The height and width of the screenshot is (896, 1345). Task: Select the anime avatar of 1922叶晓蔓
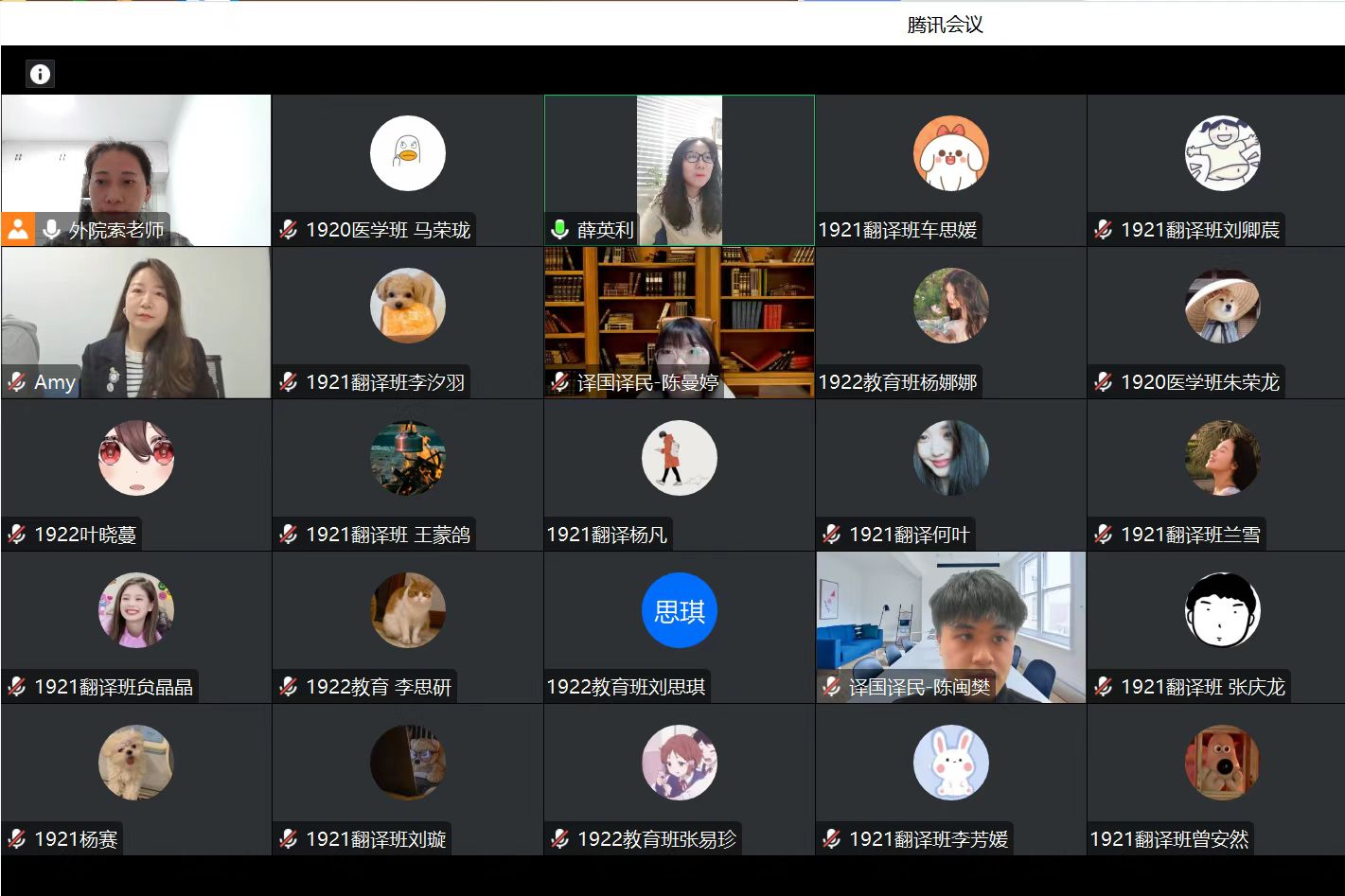(136, 458)
